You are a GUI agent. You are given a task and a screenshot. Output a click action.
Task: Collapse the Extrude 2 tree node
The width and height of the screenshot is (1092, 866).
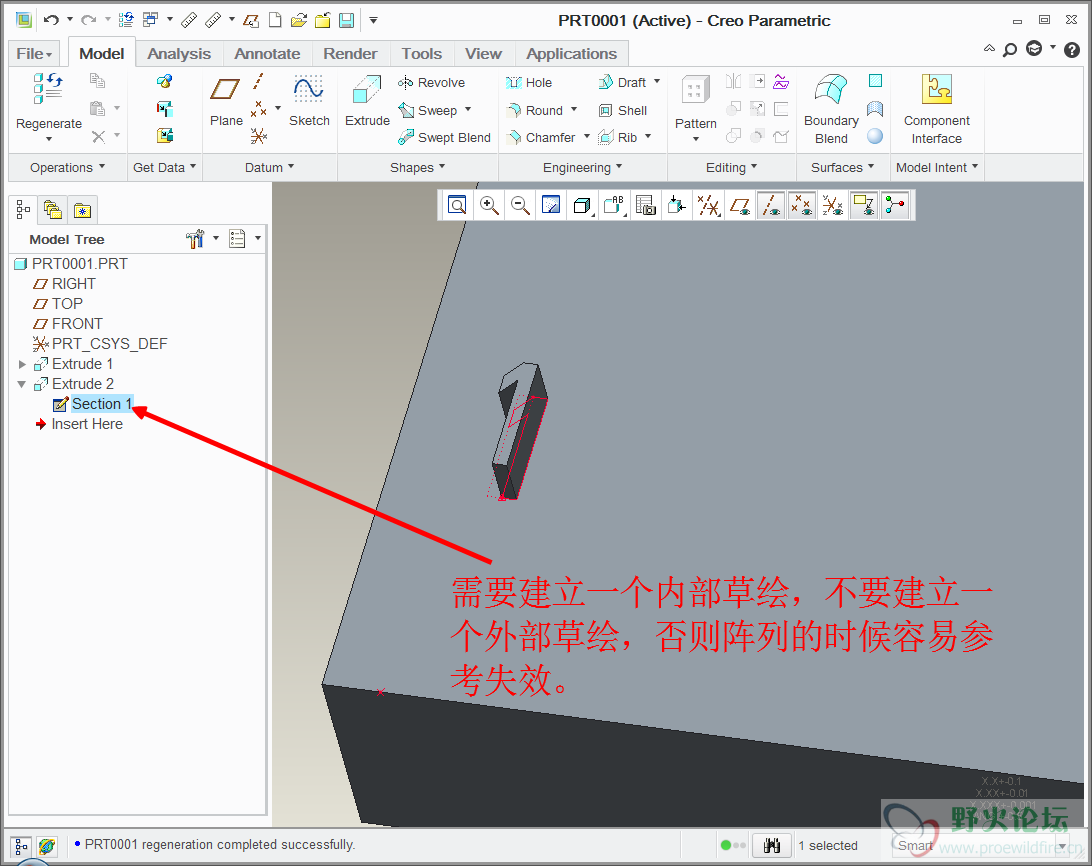point(22,384)
